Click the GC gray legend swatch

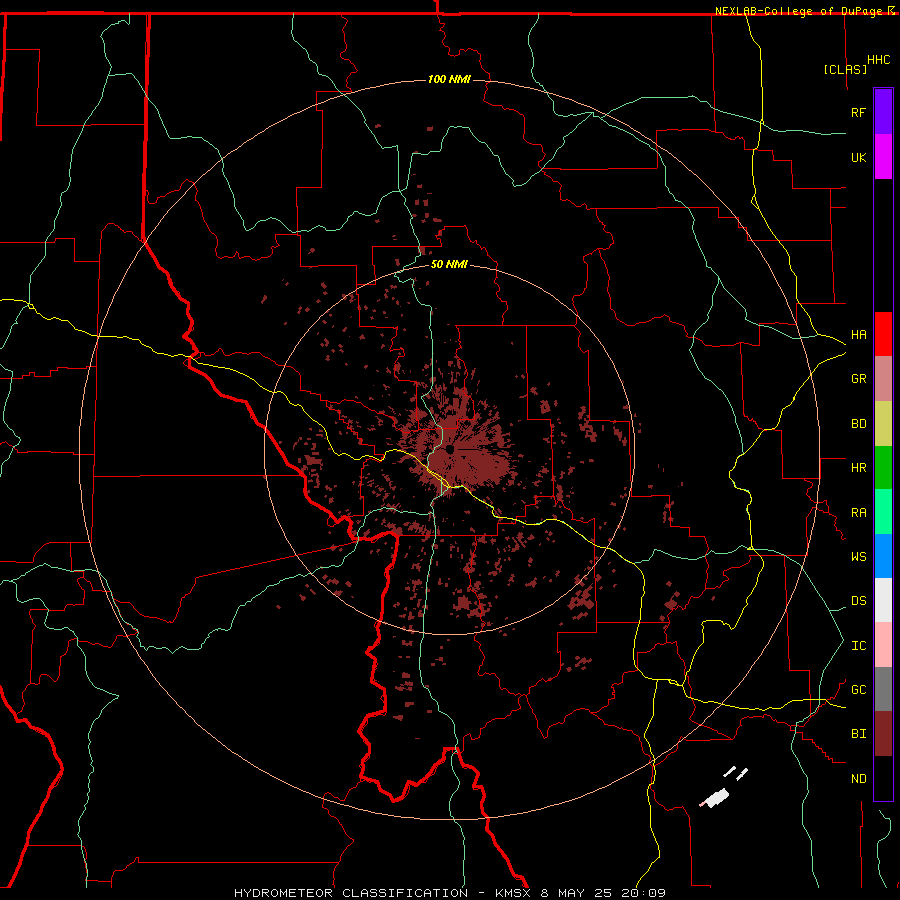click(883, 689)
